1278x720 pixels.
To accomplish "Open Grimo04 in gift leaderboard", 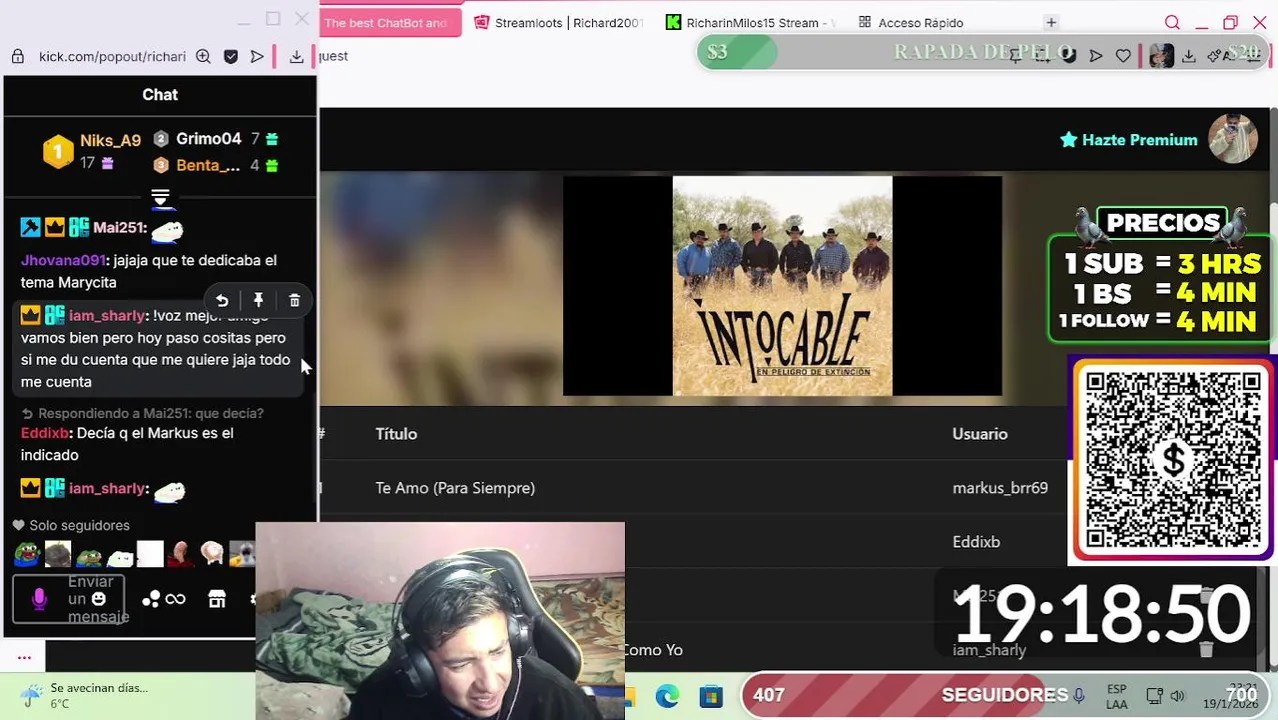I will [x=208, y=139].
